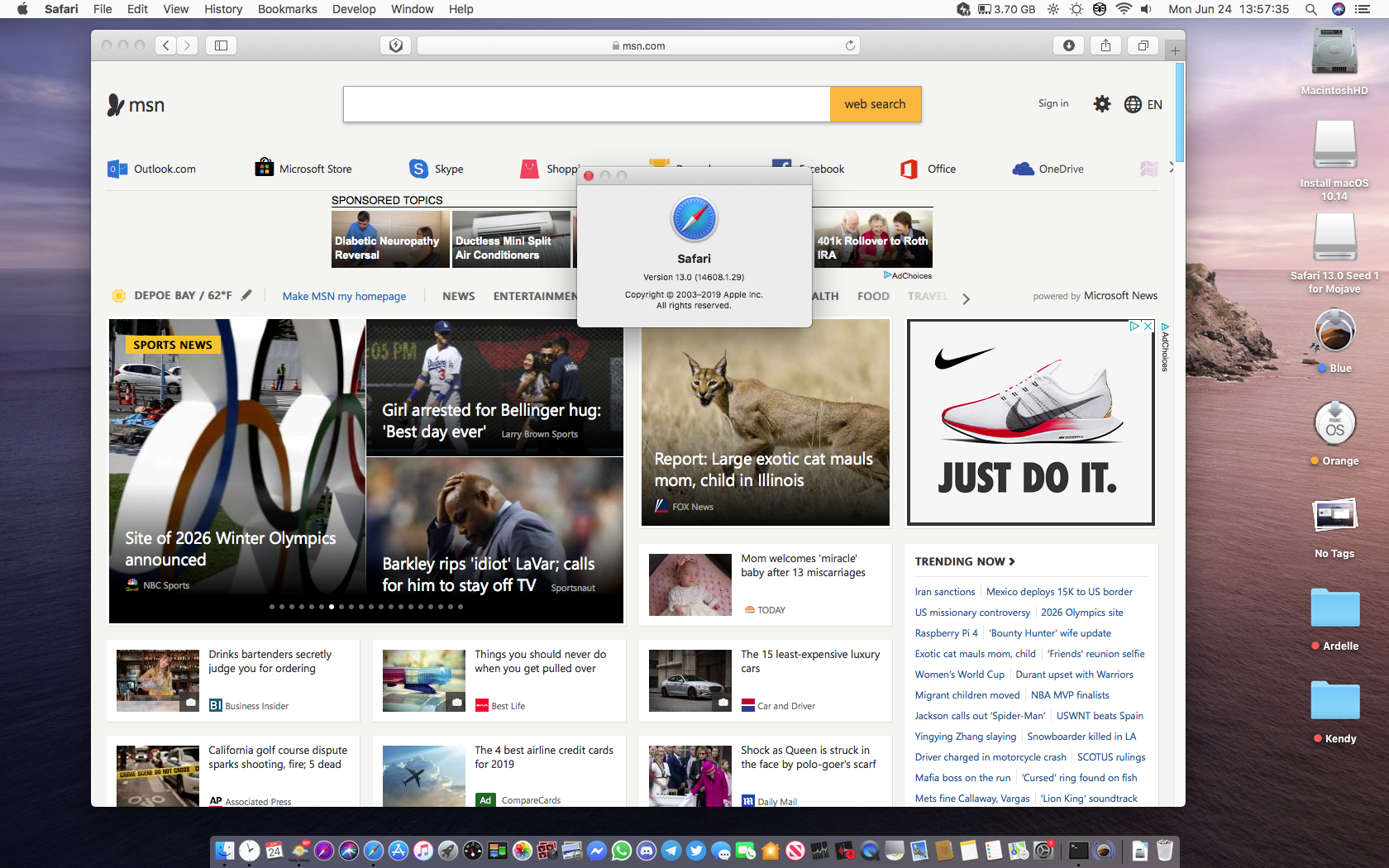Show more shortcut links with right arrow
This screenshot has width=1389, height=868.
pos(1171,168)
